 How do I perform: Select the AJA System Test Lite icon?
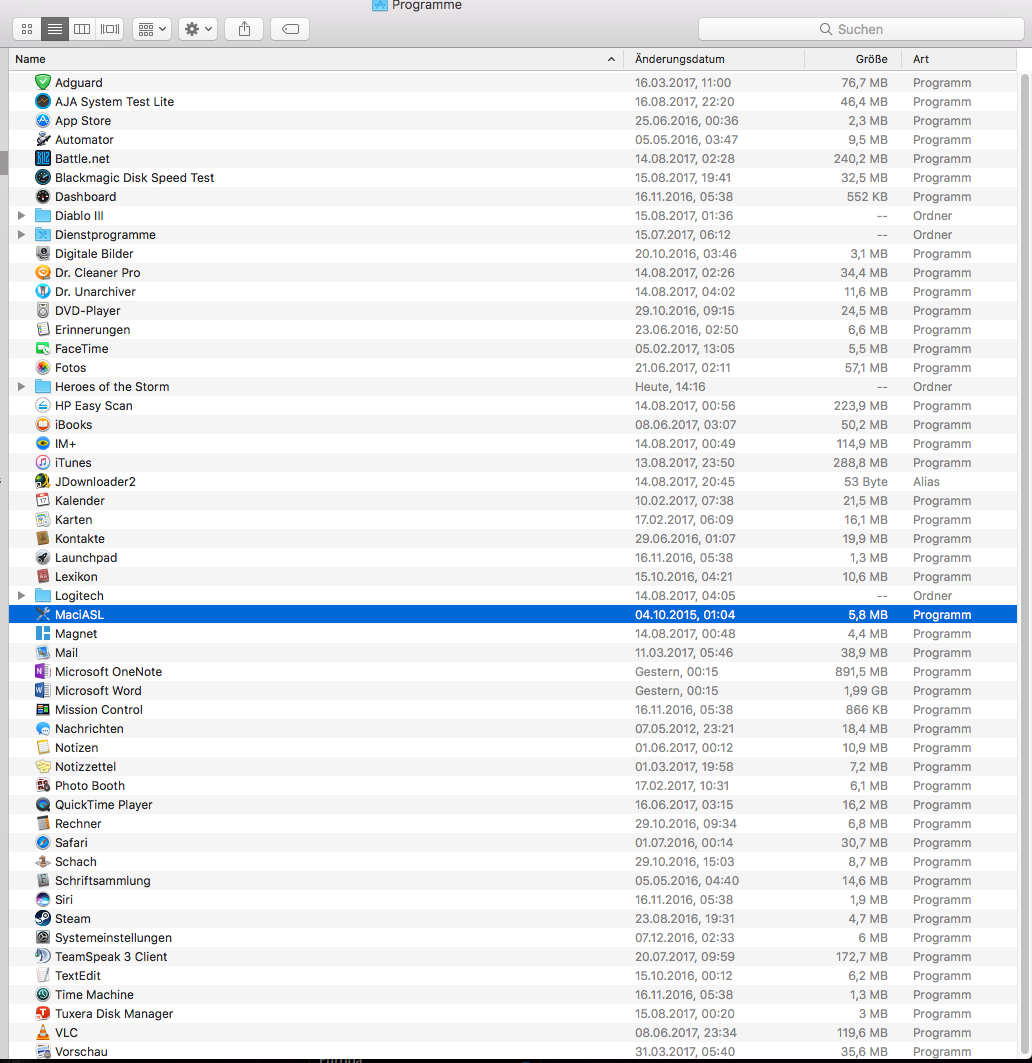pos(43,101)
